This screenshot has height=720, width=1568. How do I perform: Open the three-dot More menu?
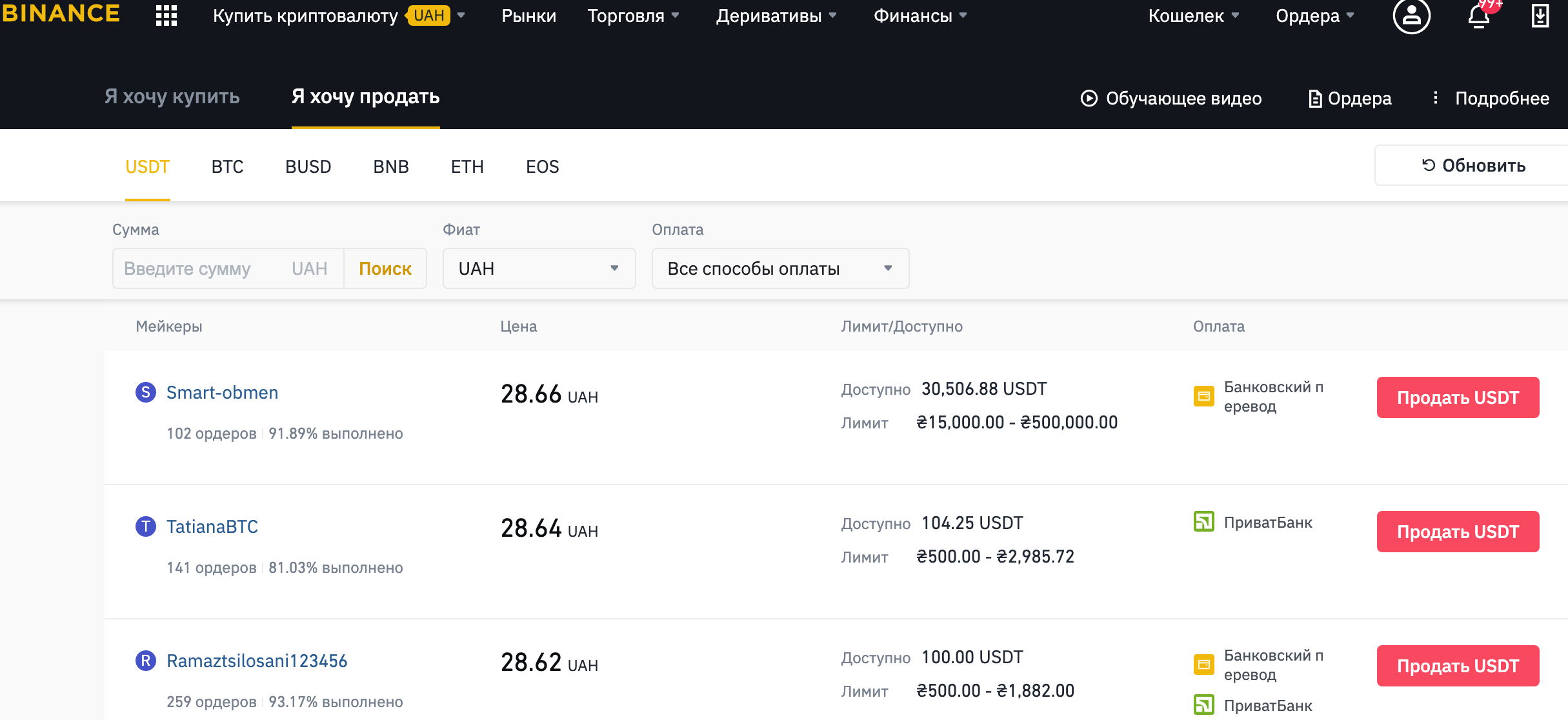1435,98
